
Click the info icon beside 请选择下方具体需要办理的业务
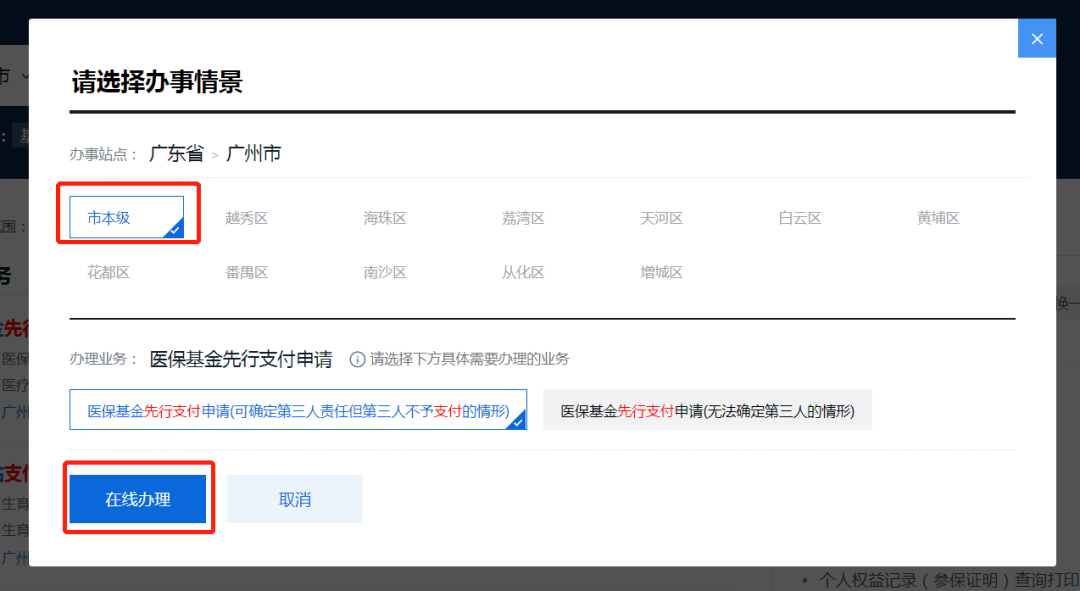click(357, 359)
